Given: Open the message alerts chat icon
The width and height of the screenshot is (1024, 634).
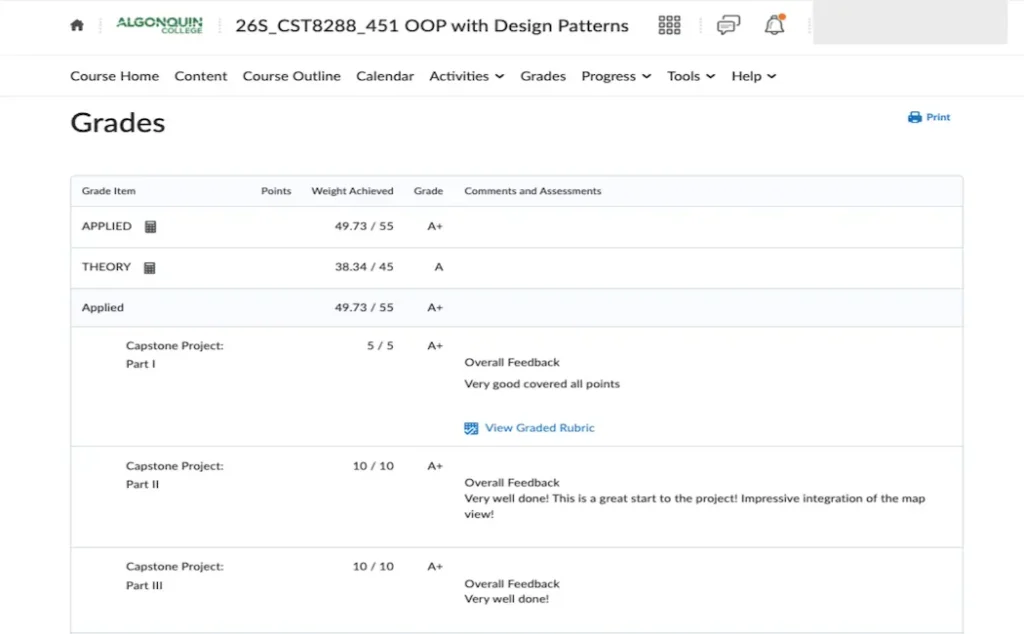Looking at the screenshot, I should pyautogui.click(x=728, y=25).
